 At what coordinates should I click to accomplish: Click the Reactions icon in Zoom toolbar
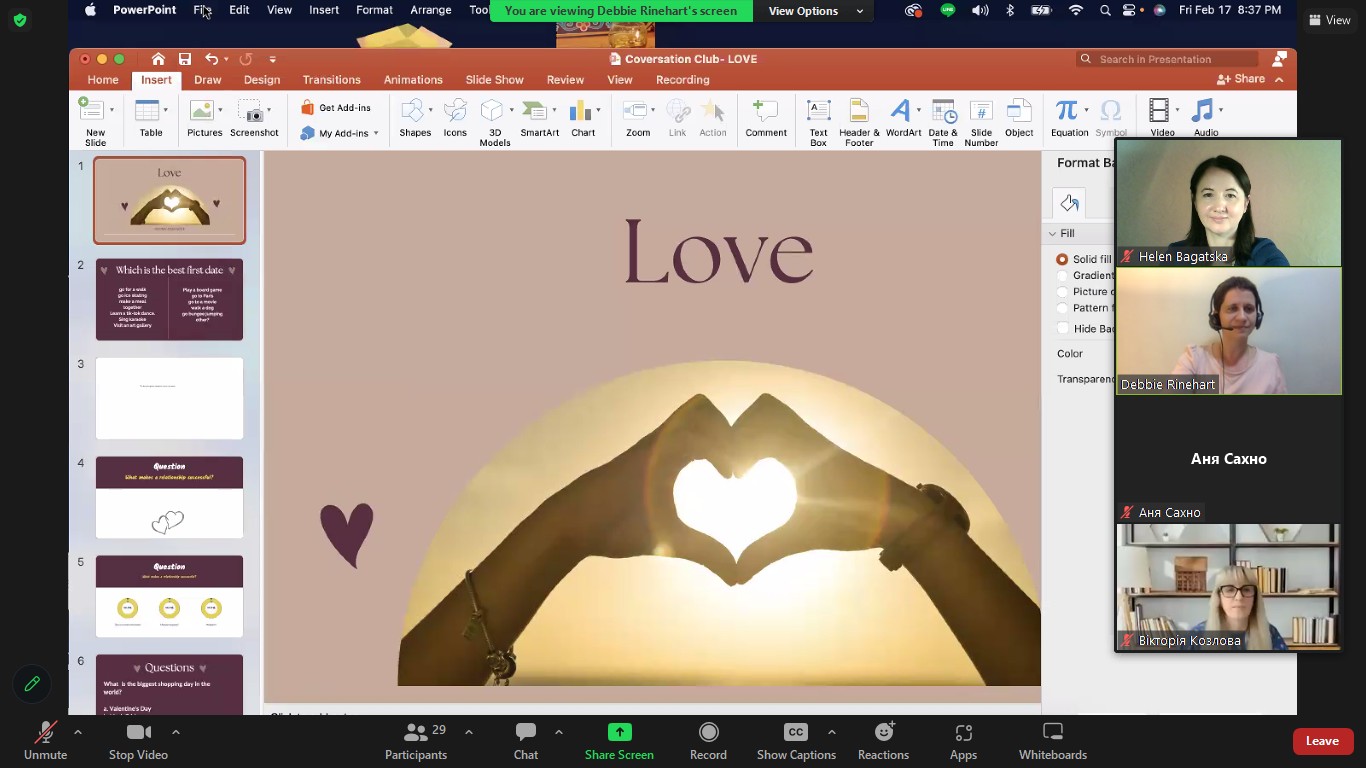point(883,740)
